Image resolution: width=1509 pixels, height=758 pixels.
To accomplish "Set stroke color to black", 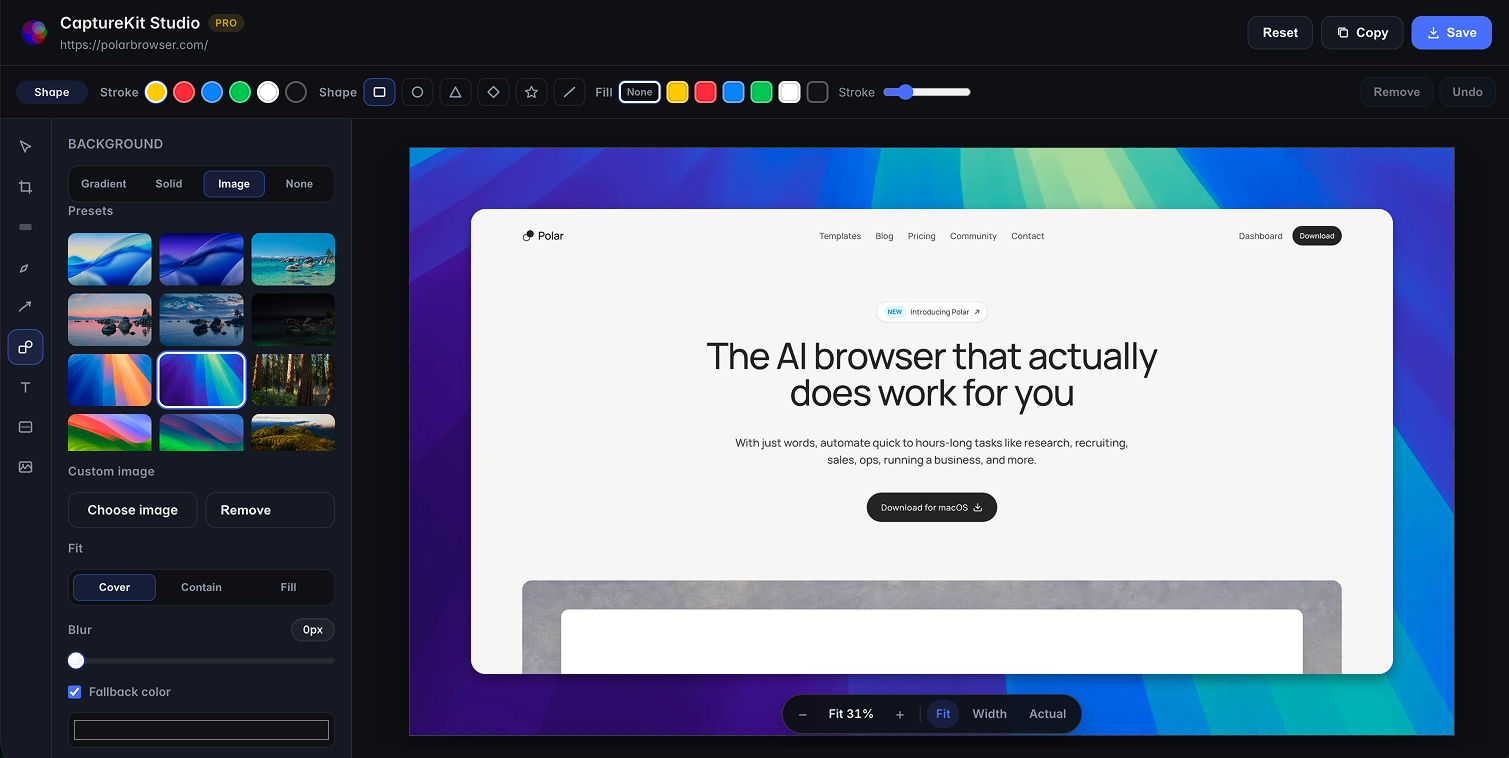I will pos(296,92).
